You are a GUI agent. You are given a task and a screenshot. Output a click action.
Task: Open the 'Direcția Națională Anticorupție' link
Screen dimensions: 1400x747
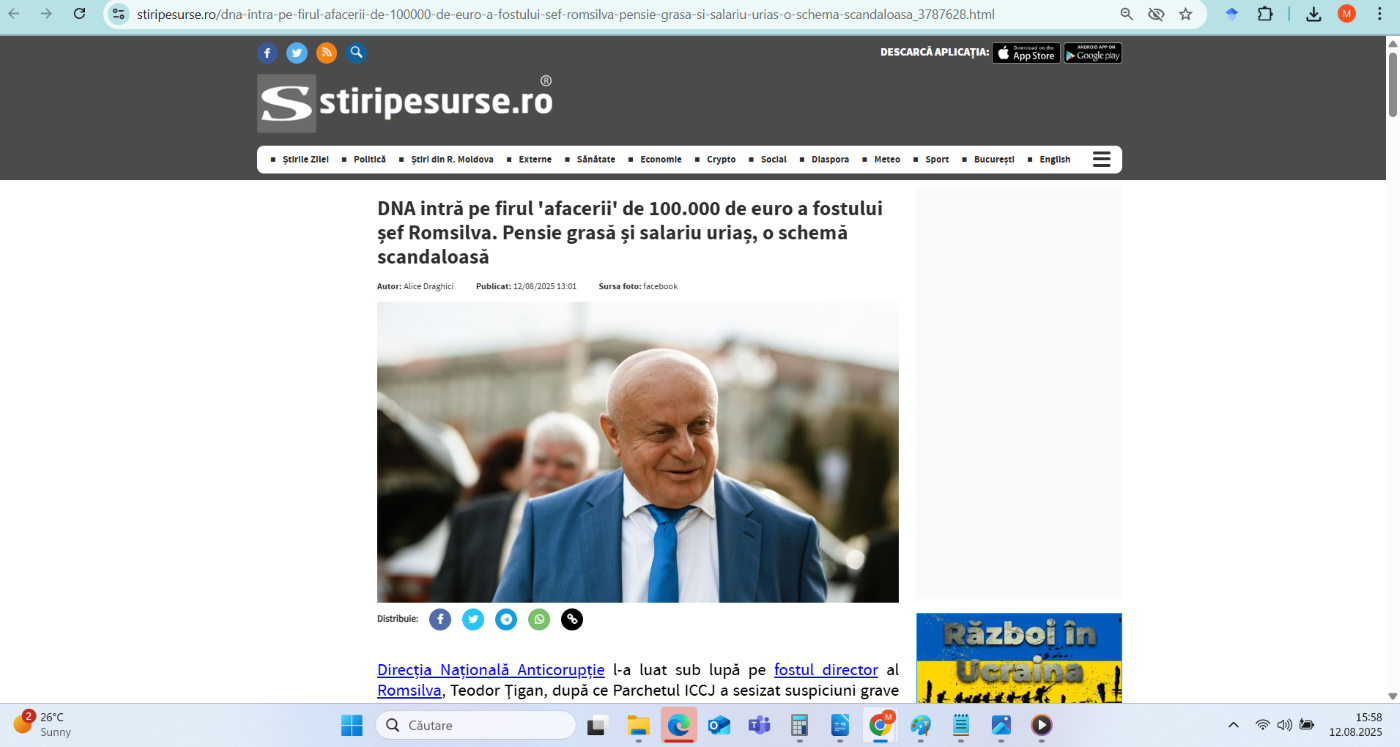click(x=490, y=670)
